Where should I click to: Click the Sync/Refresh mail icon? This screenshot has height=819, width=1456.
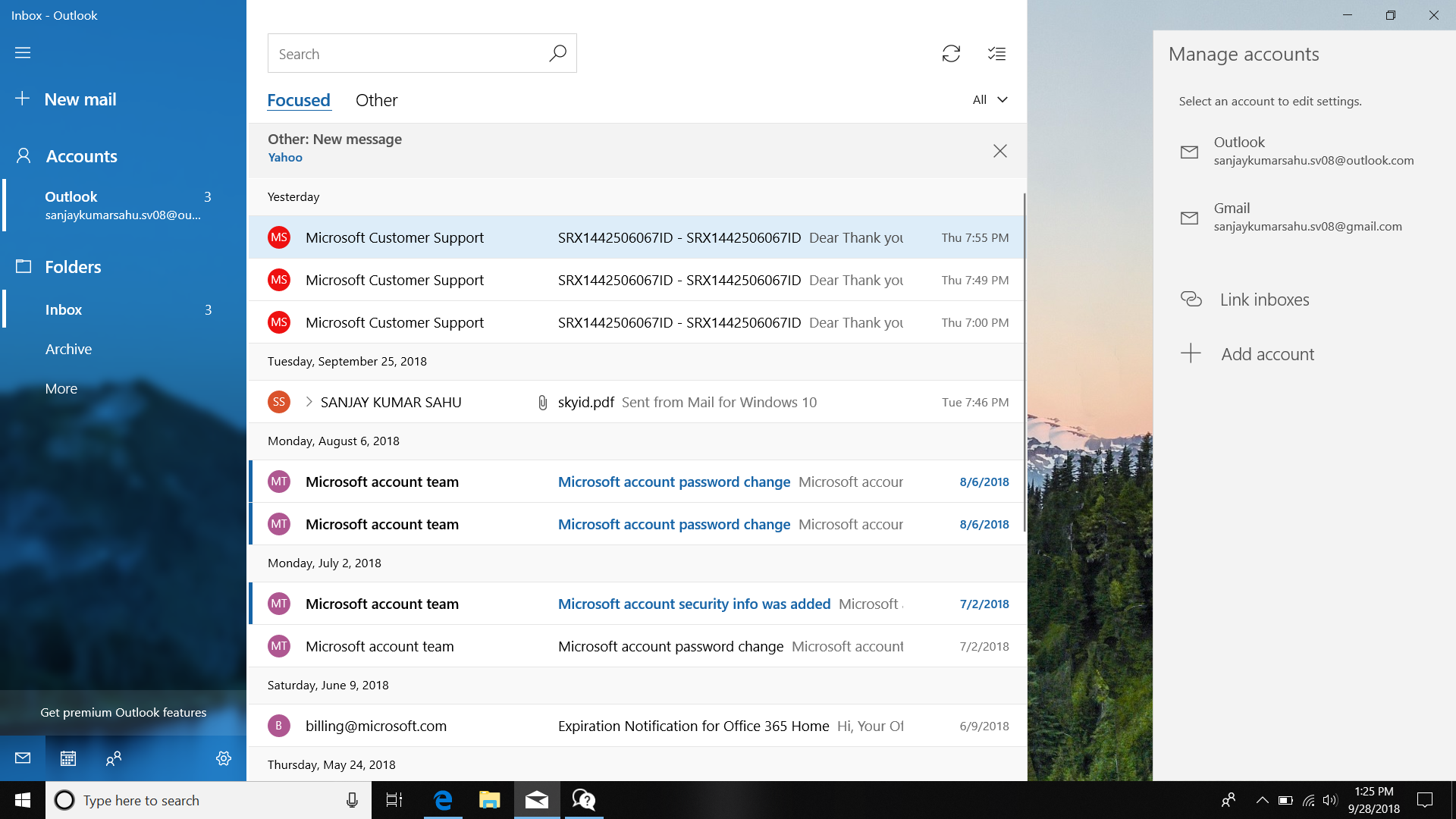point(950,53)
